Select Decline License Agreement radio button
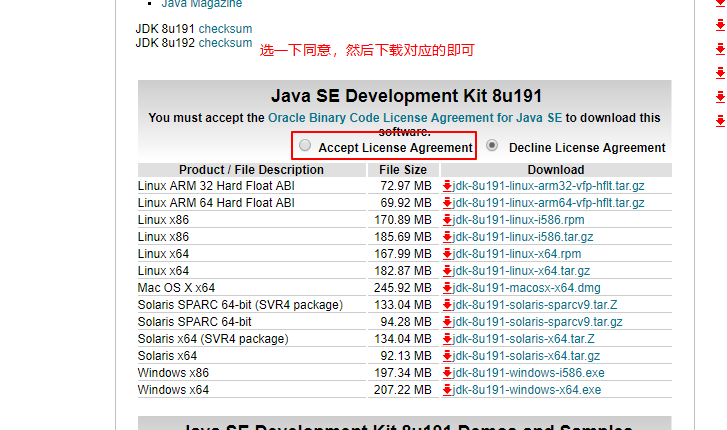The image size is (727, 430). click(492, 145)
